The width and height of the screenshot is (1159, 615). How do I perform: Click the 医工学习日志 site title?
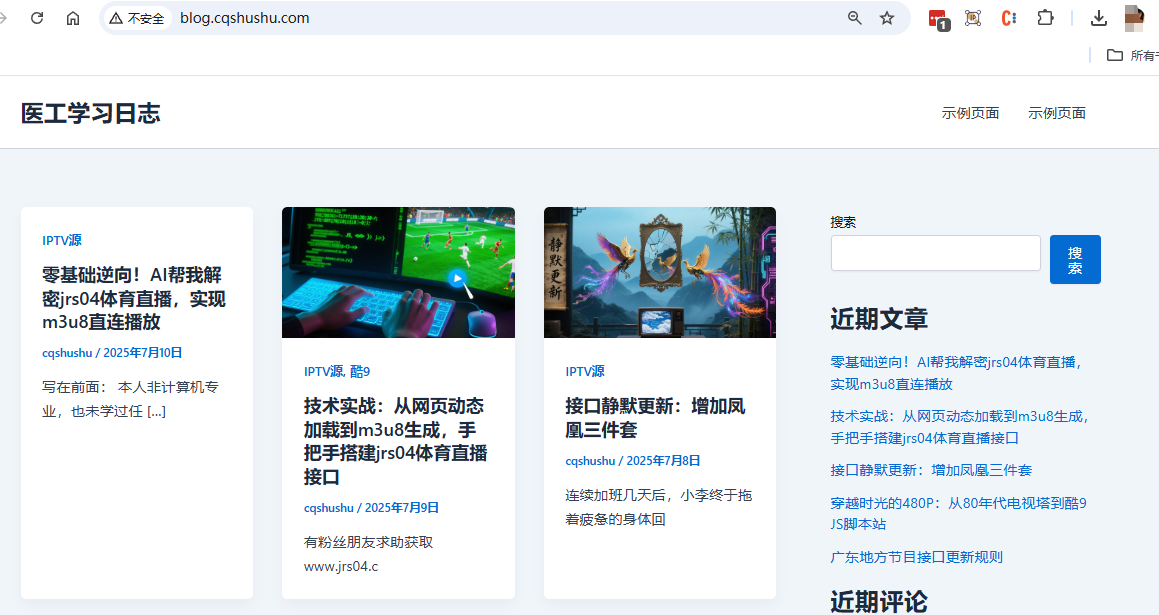[91, 113]
